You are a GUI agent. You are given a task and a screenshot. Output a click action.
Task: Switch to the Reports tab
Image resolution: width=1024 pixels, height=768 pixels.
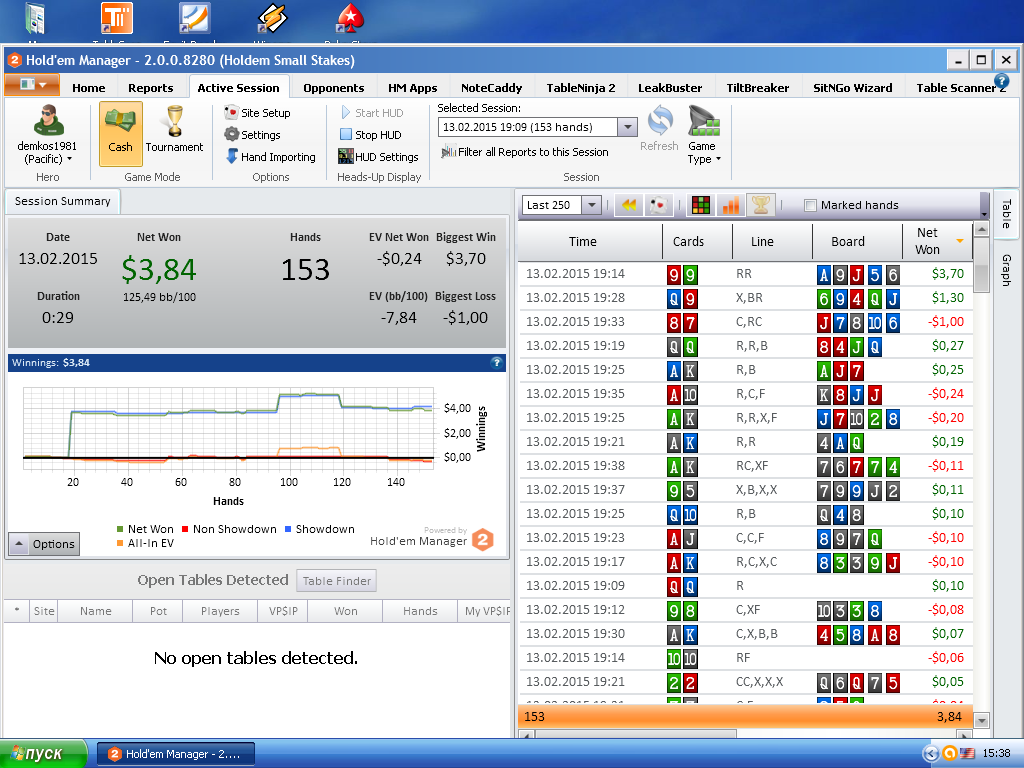pyautogui.click(x=150, y=88)
